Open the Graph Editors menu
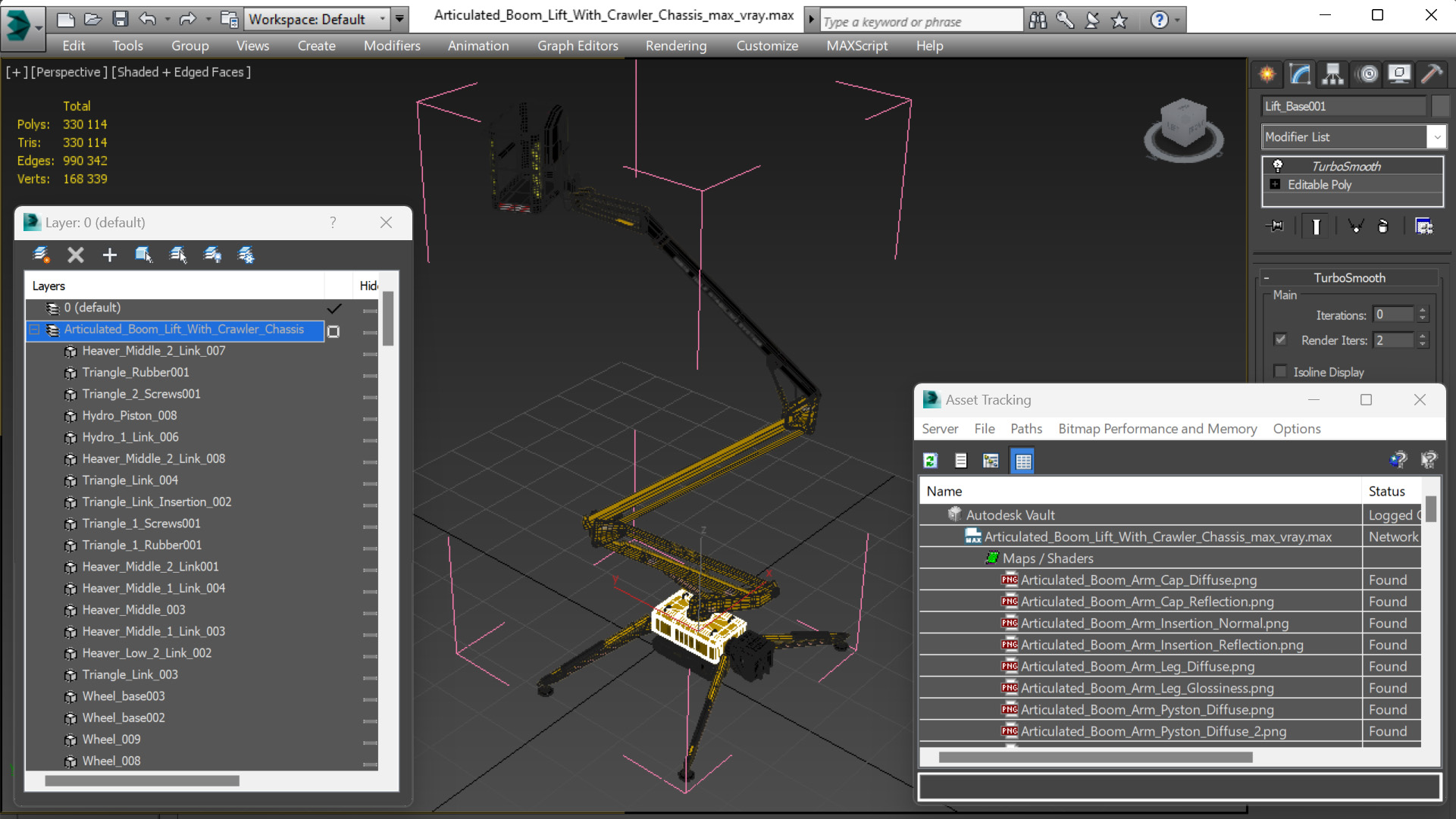This screenshot has width=1456, height=819. point(578,45)
